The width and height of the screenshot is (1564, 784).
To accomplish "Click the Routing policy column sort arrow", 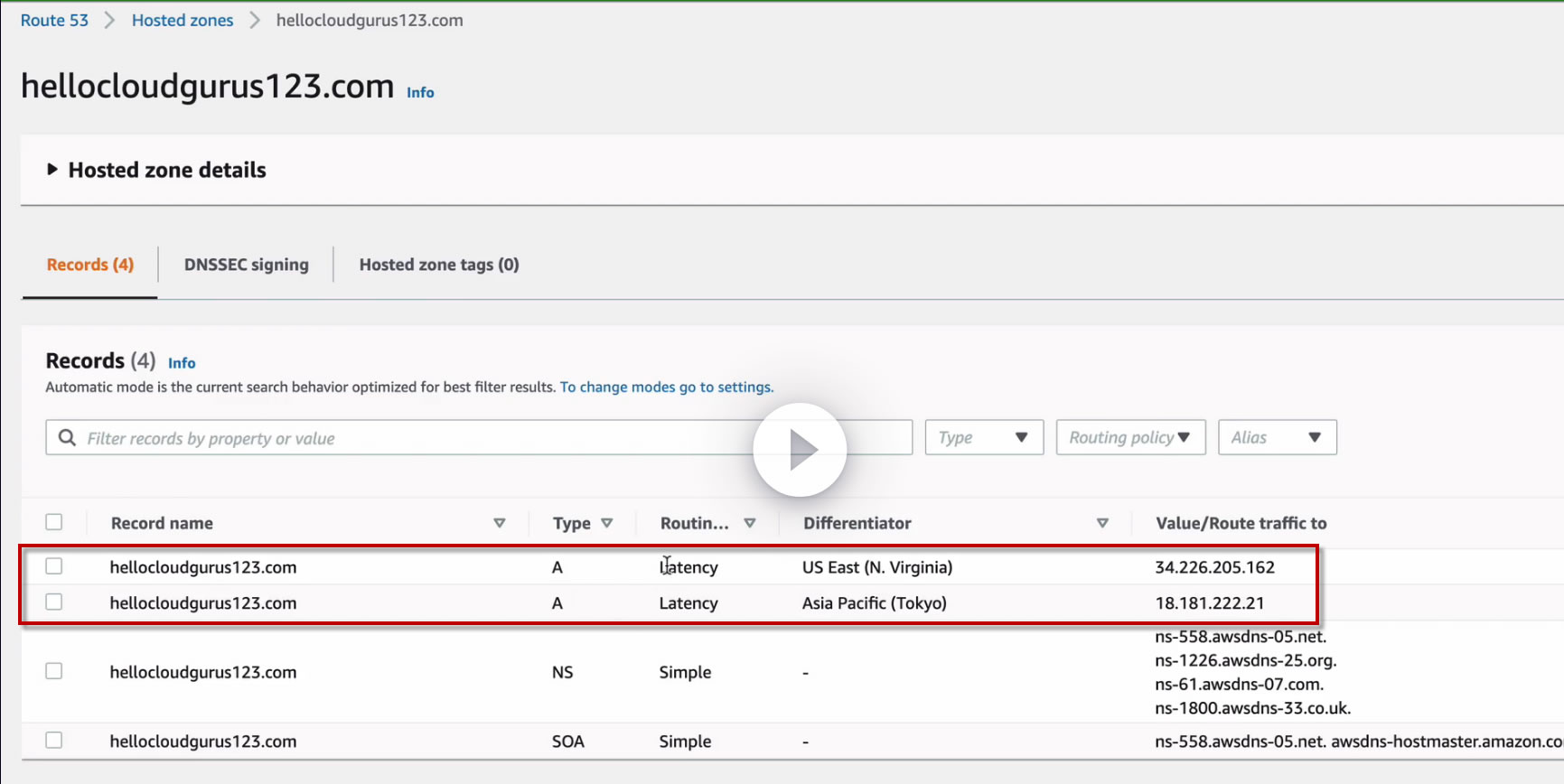I will [749, 523].
